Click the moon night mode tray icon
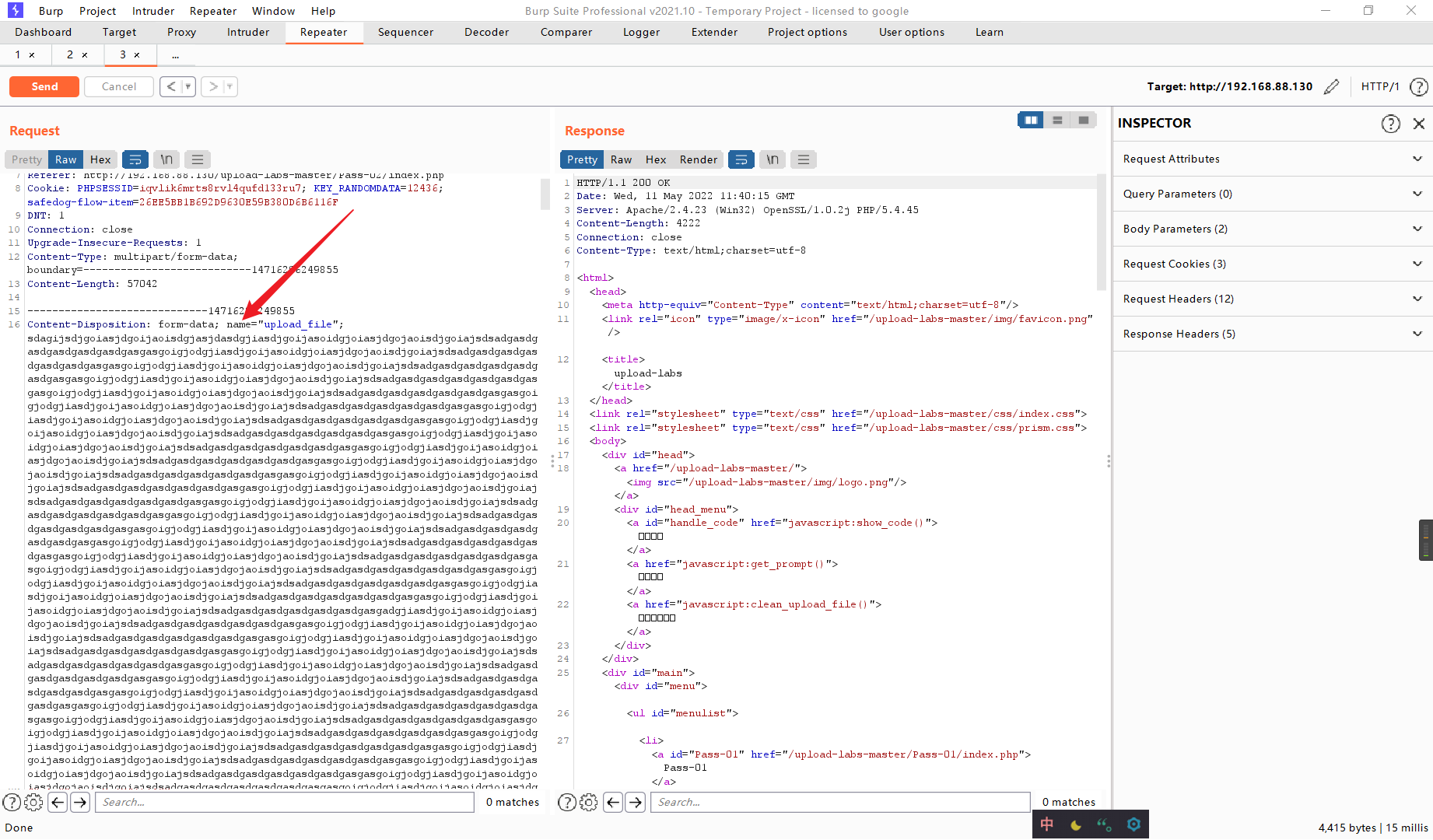1433x840 pixels. tap(1076, 824)
